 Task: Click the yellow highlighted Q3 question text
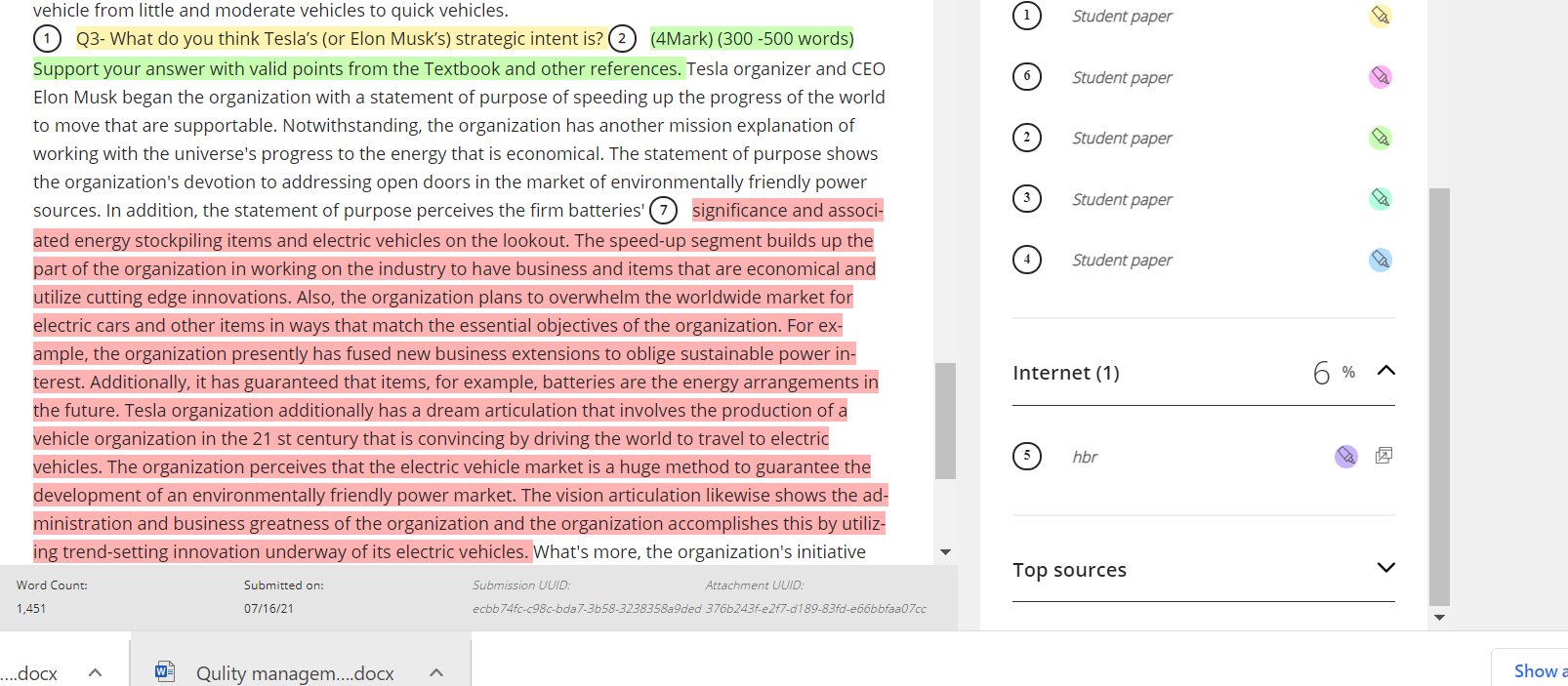coord(340,39)
